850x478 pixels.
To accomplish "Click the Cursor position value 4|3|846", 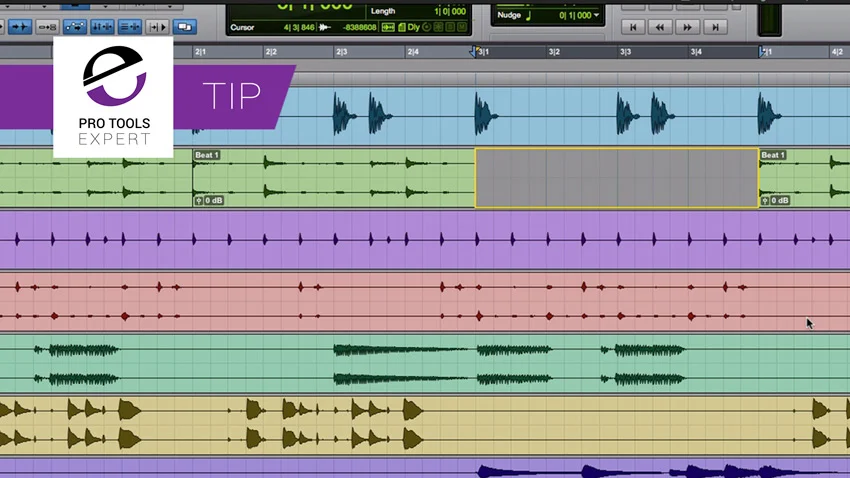I will (299, 27).
